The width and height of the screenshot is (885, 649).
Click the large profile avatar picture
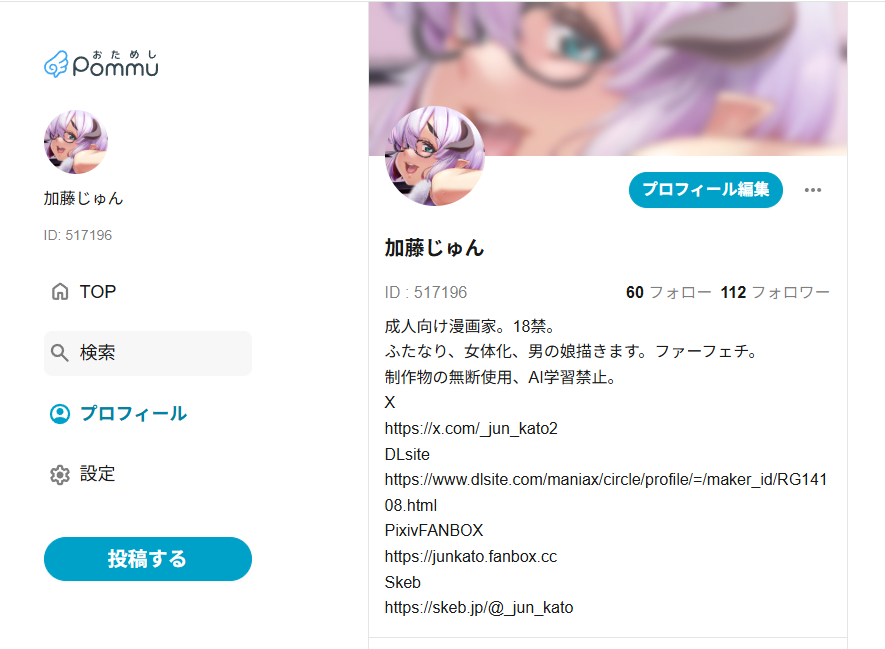(x=435, y=156)
